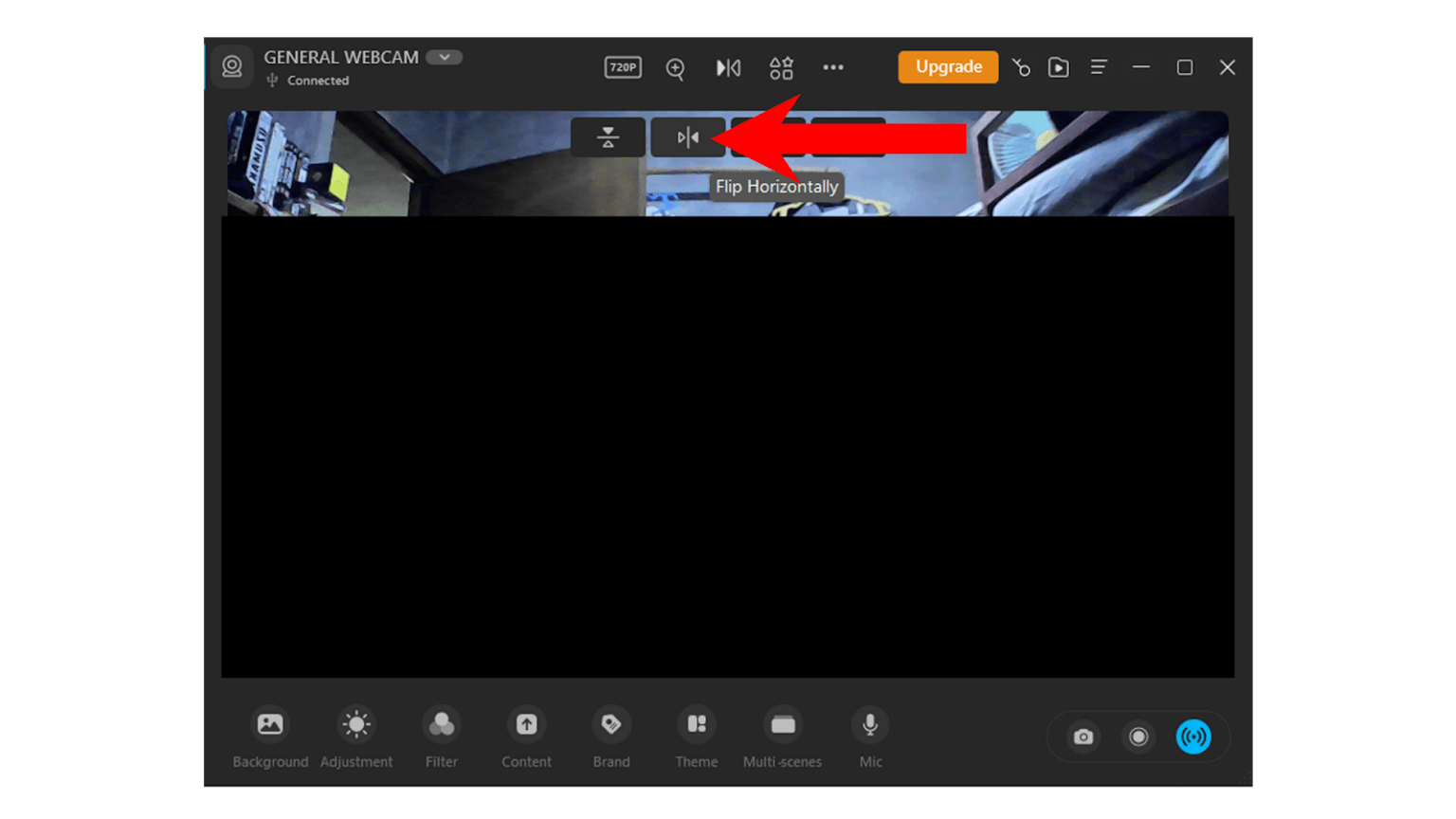Open the zoom magnifier control
This screenshot has height=819, width=1456.
(675, 67)
